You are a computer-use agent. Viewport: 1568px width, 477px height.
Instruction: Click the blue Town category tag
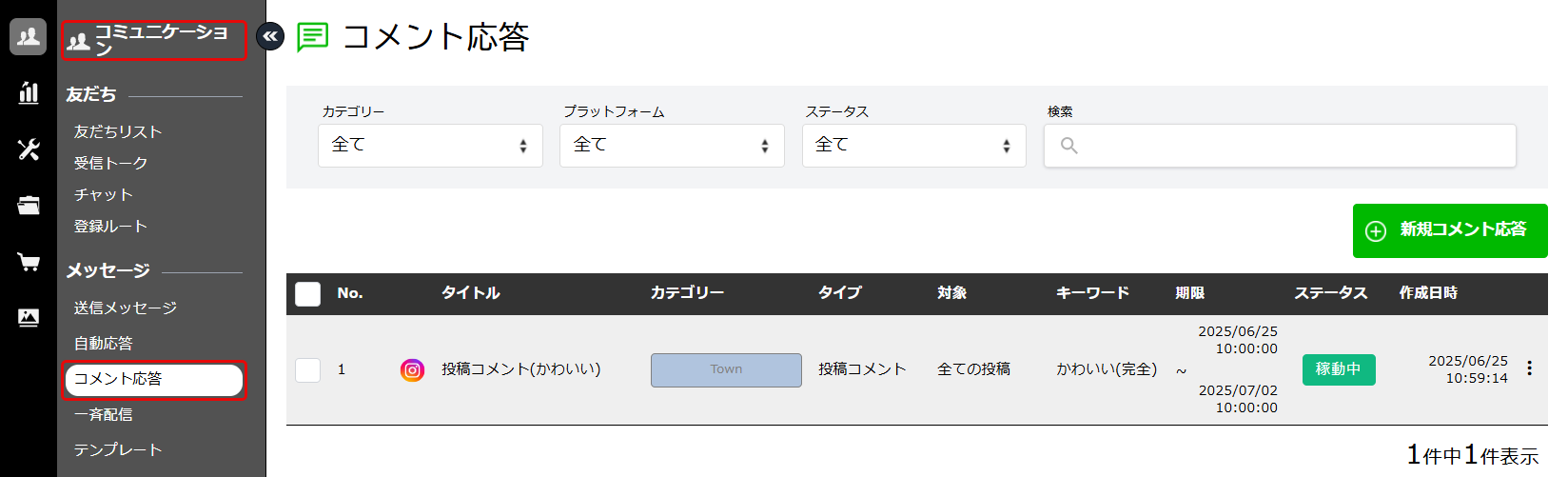(x=726, y=370)
